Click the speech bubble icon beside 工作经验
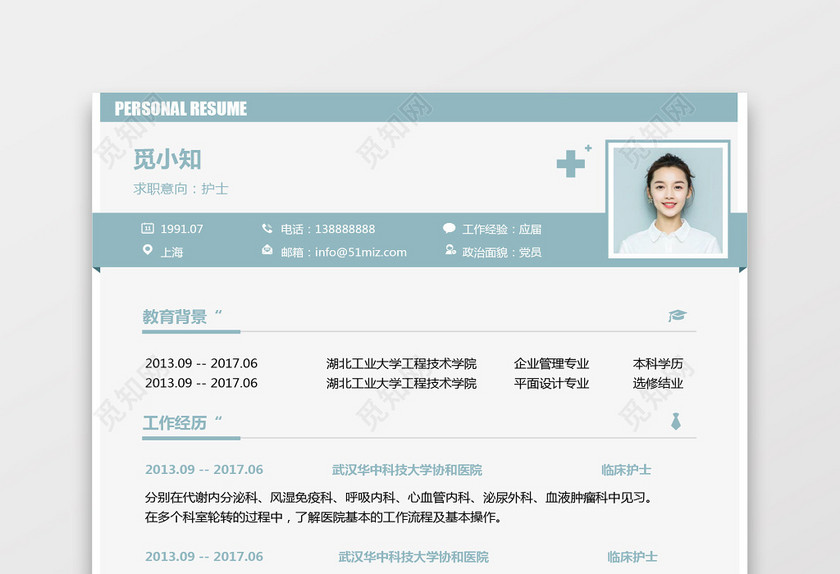Image resolution: width=840 pixels, height=574 pixels. coord(449,228)
